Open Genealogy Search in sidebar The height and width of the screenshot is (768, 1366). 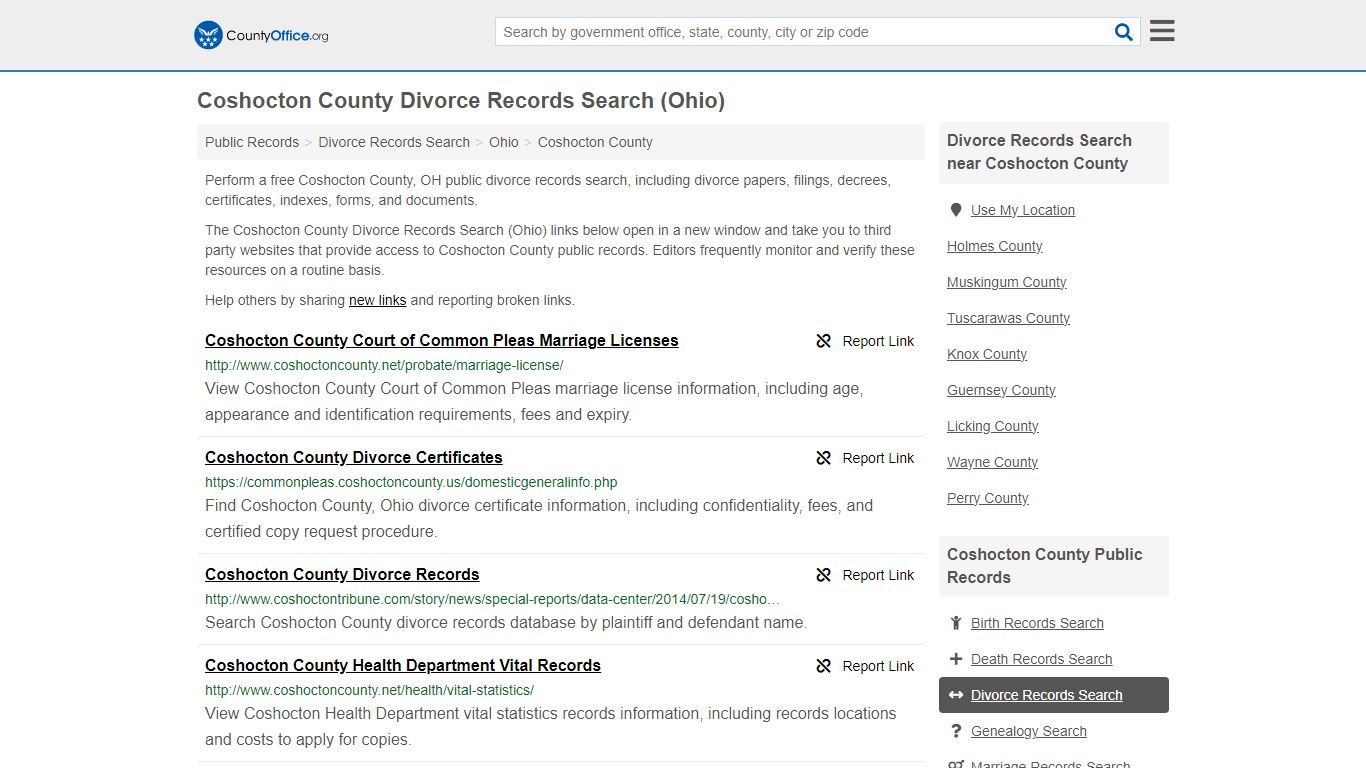tap(1028, 731)
